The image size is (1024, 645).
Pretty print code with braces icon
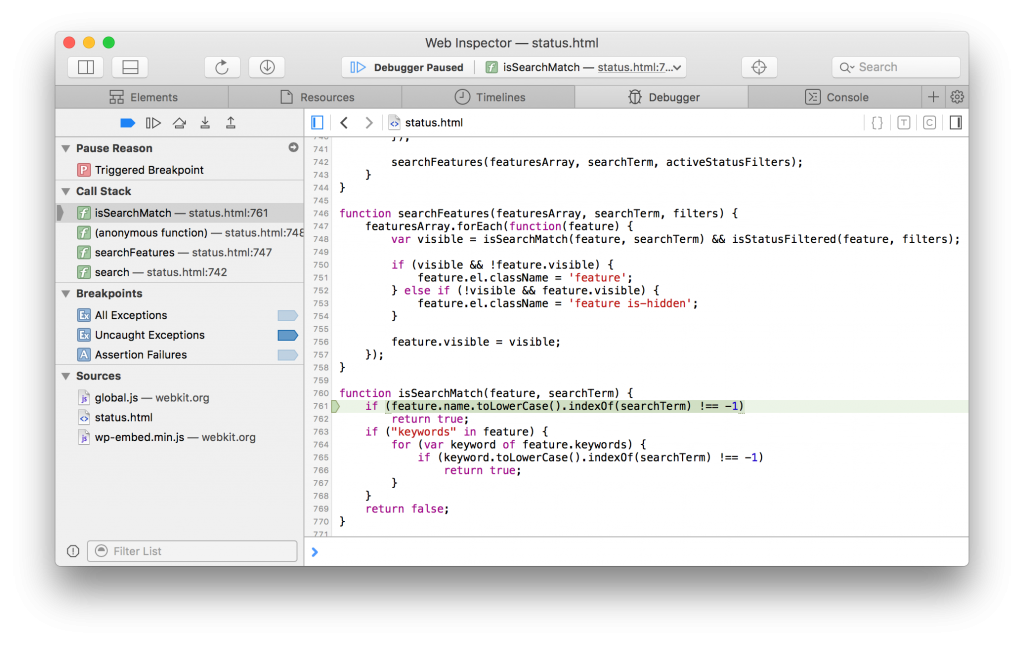[x=877, y=123]
